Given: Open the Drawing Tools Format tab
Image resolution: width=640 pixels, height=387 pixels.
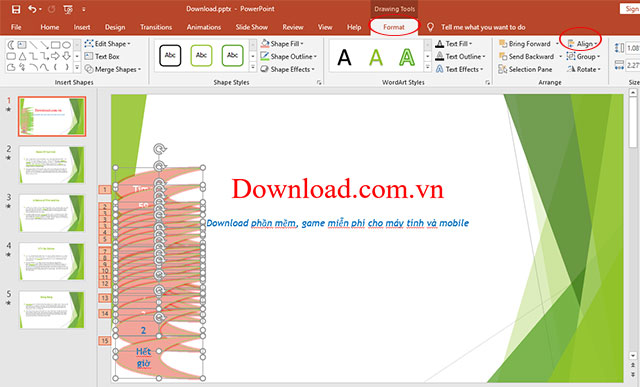Looking at the screenshot, I should tap(394, 27).
